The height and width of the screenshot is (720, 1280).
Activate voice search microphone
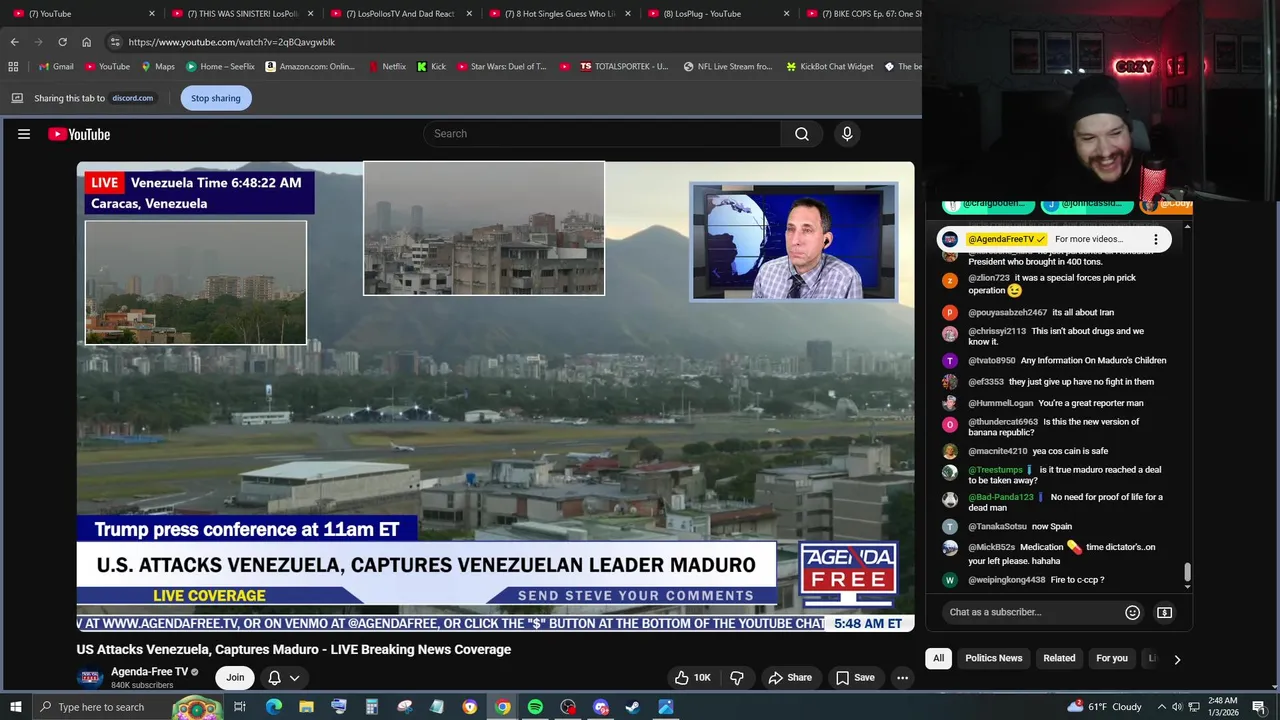point(847,134)
